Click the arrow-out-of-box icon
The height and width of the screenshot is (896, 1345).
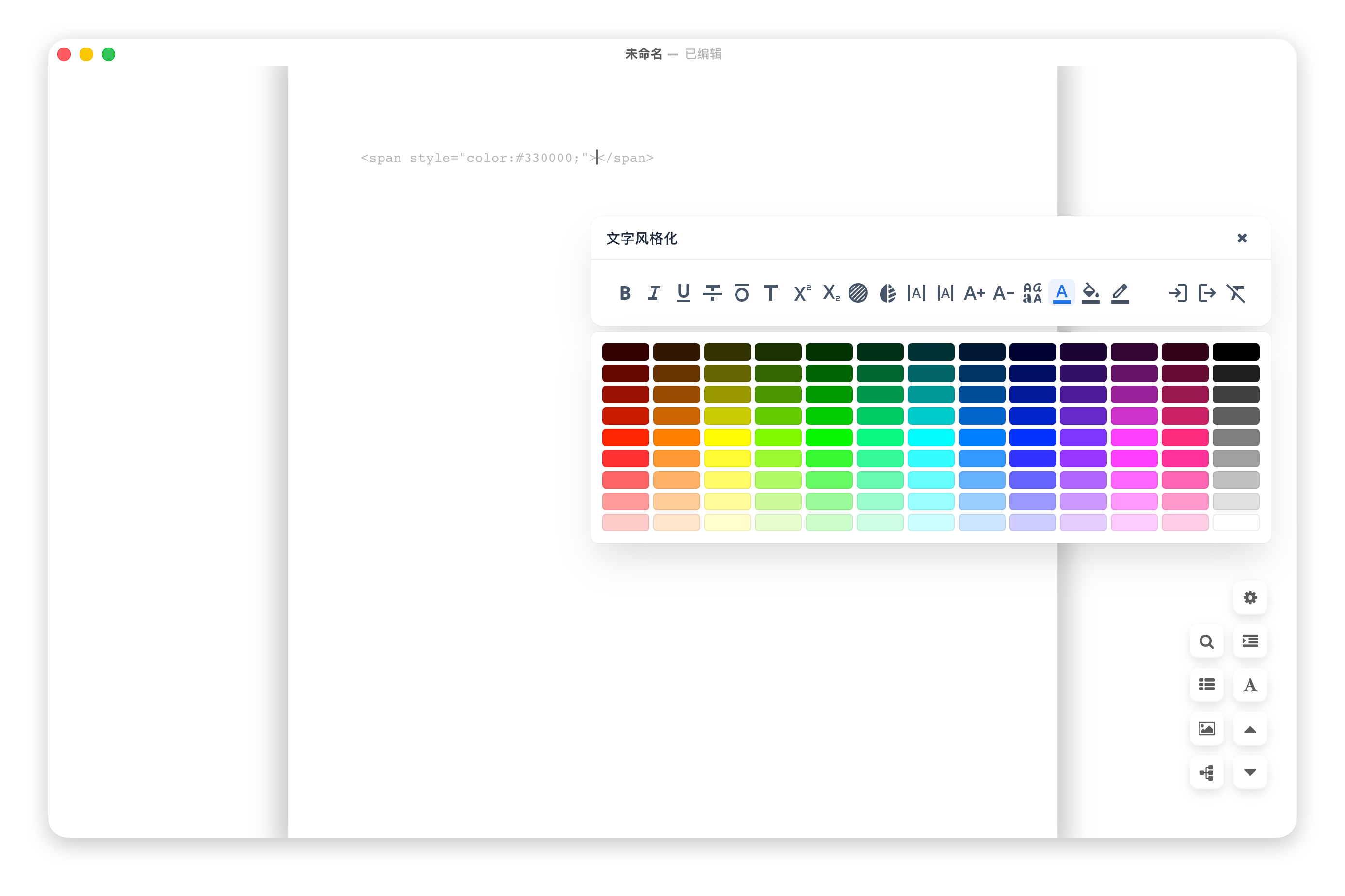pyautogui.click(x=1207, y=293)
